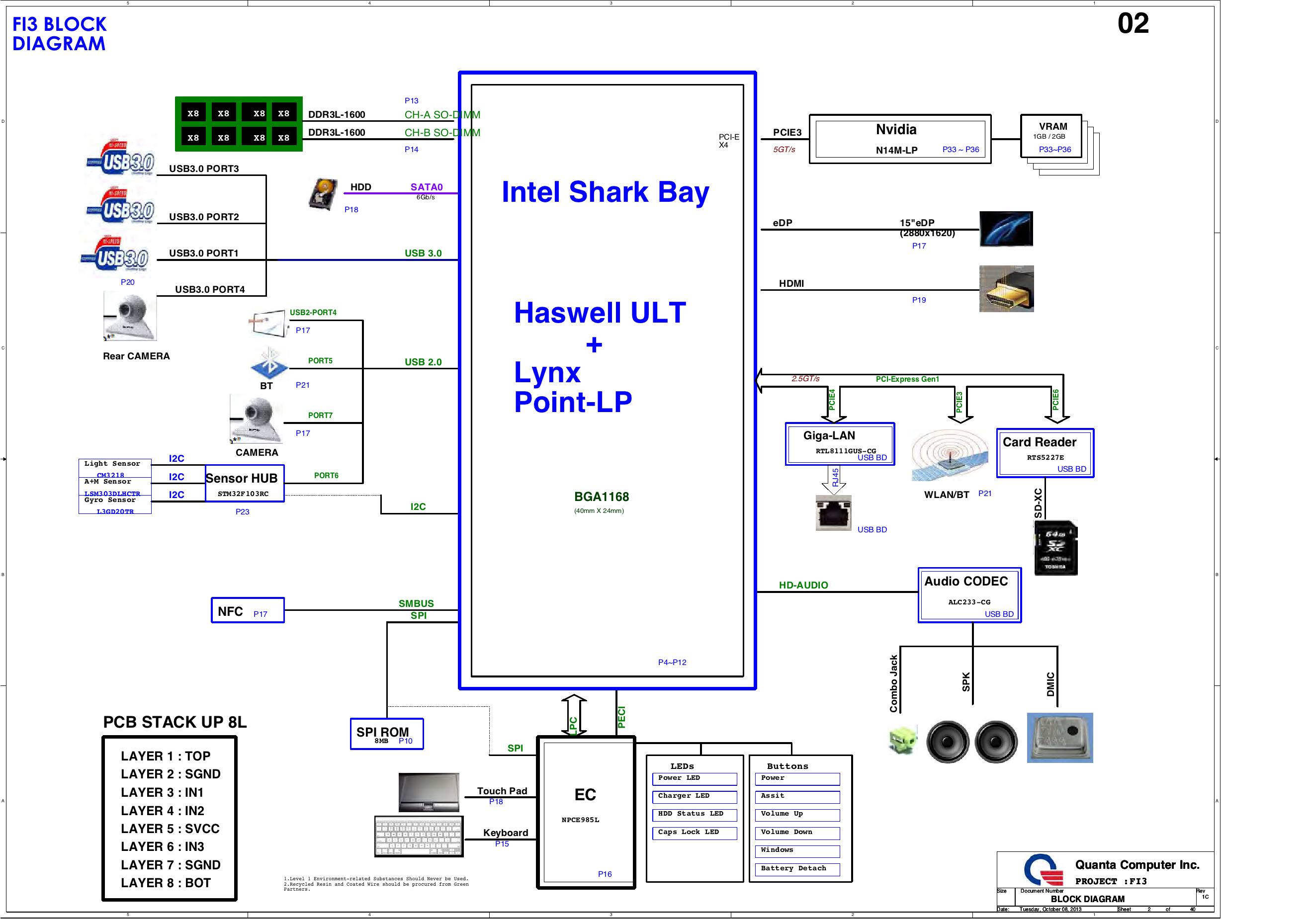Click the Touch Pad image
Viewport: 1308px width, 924px height.
pos(429,792)
